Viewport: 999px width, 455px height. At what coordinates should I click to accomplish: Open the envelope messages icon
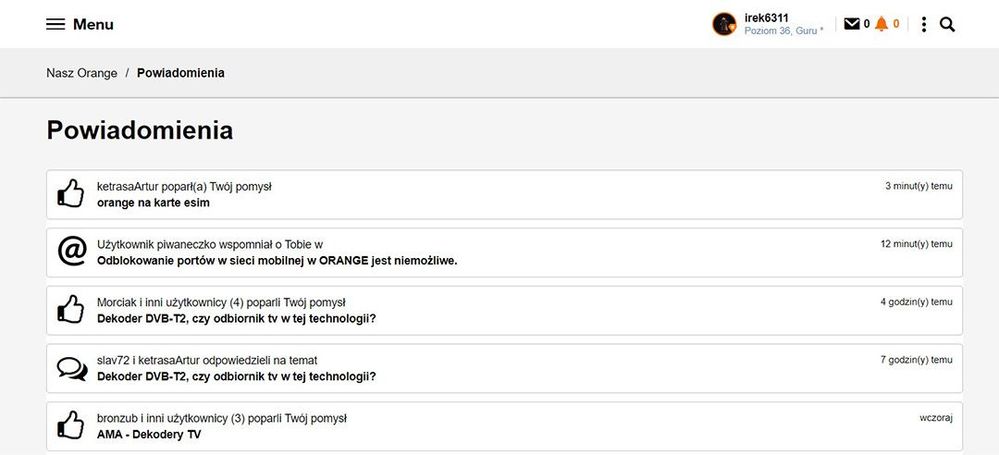pyautogui.click(x=851, y=24)
